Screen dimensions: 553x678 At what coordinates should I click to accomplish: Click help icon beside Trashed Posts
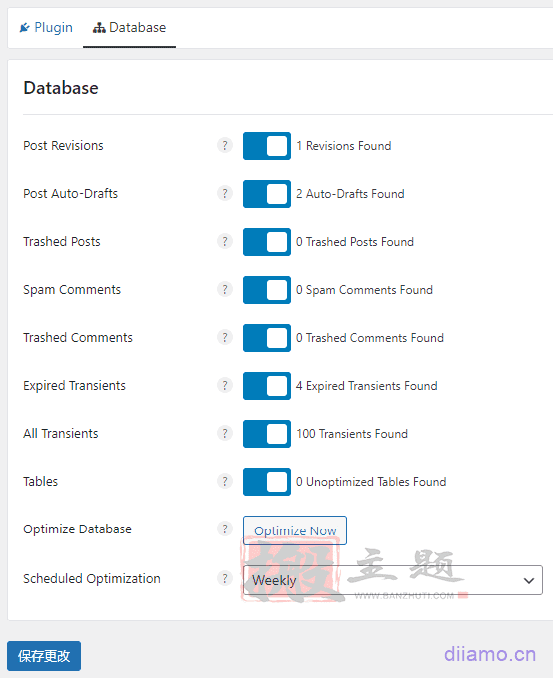click(225, 241)
